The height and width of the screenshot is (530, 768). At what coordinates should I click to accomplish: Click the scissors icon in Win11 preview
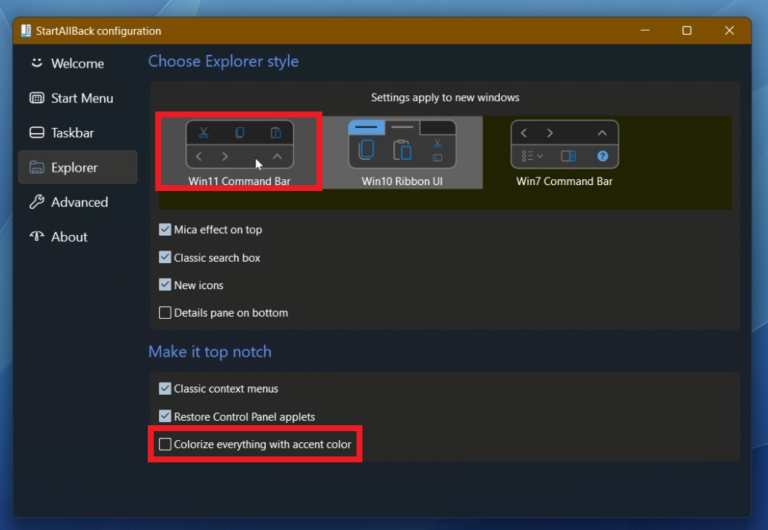pyautogui.click(x=204, y=133)
